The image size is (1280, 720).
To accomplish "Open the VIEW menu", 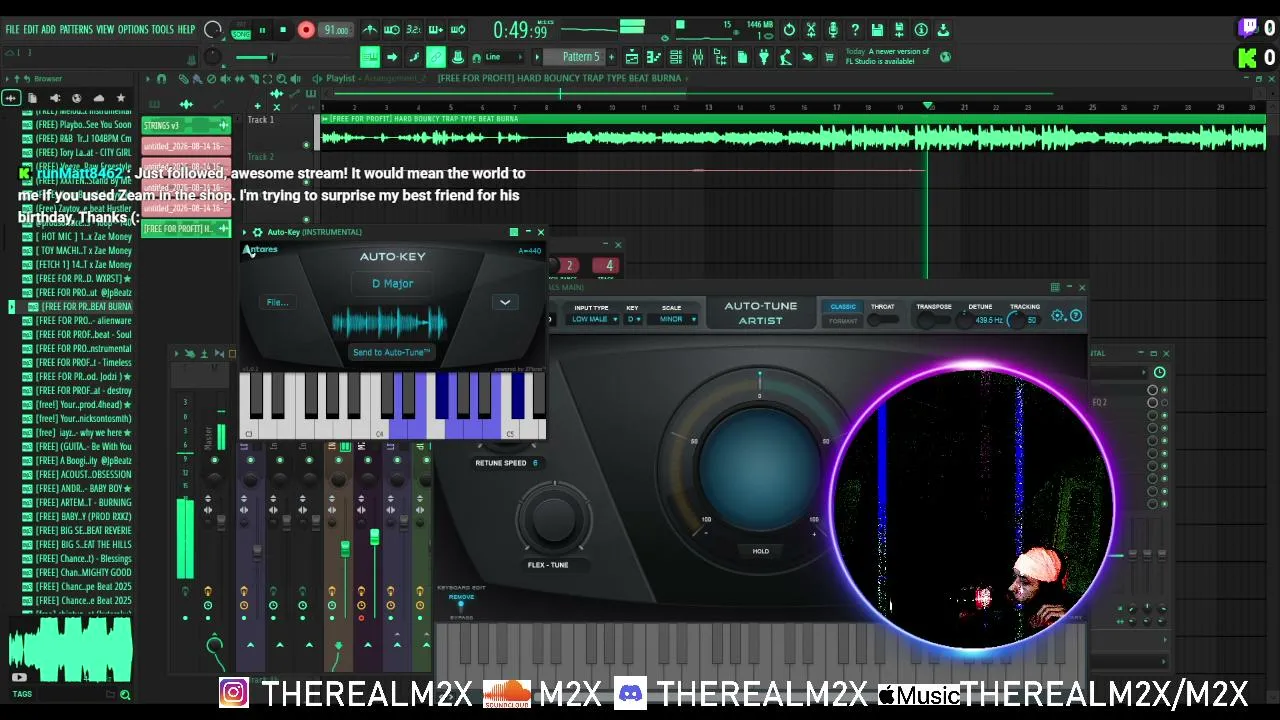I will (x=105, y=30).
